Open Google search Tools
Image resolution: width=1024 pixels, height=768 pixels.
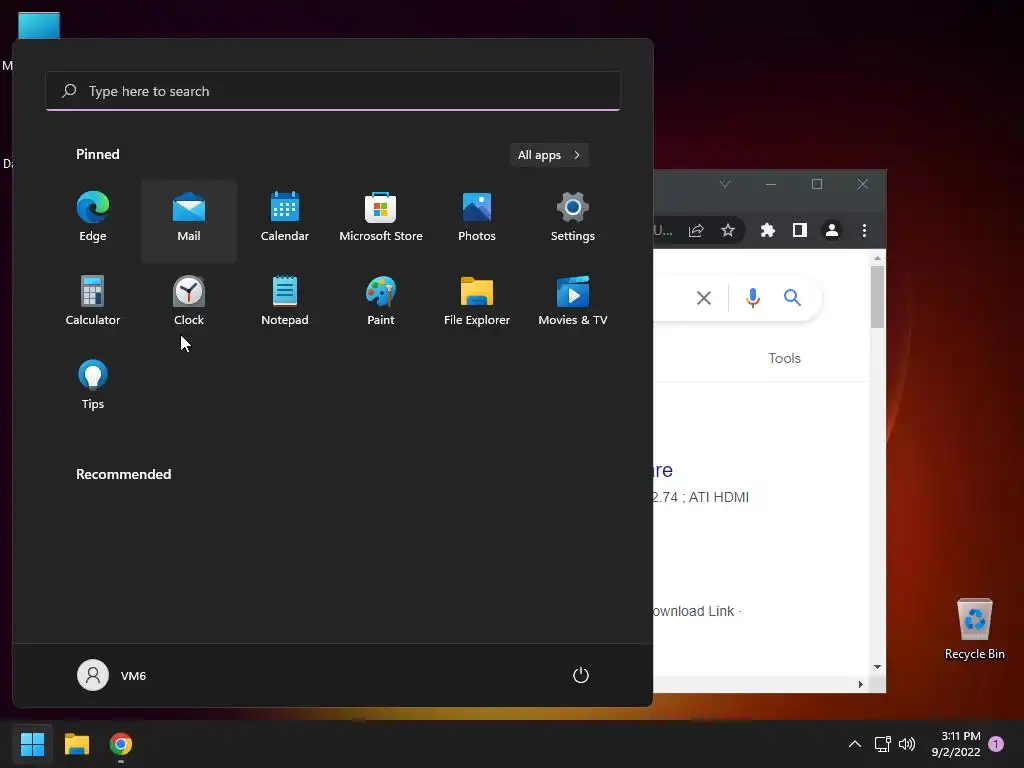pos(784,358)
